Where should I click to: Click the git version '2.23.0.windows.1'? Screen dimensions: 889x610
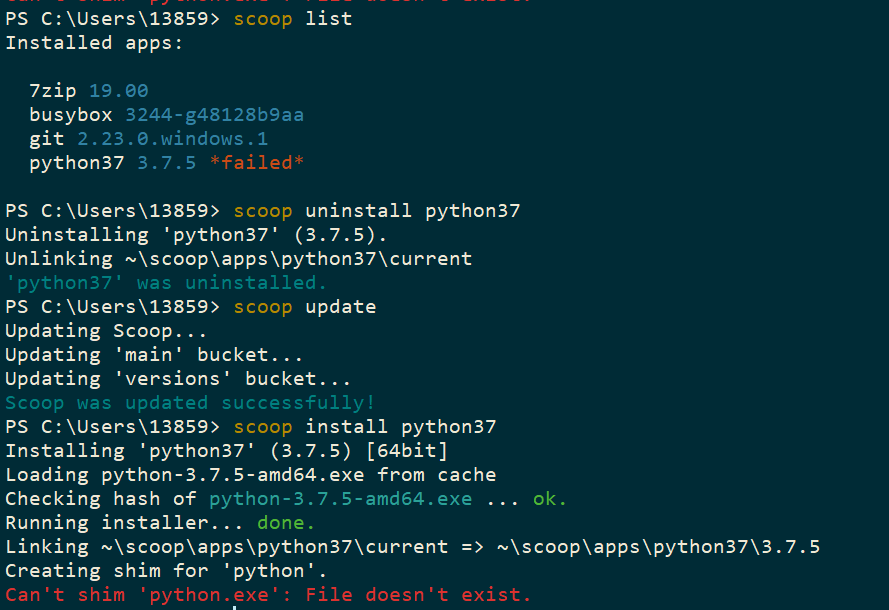pyautogui.click(x=172, y=139)
